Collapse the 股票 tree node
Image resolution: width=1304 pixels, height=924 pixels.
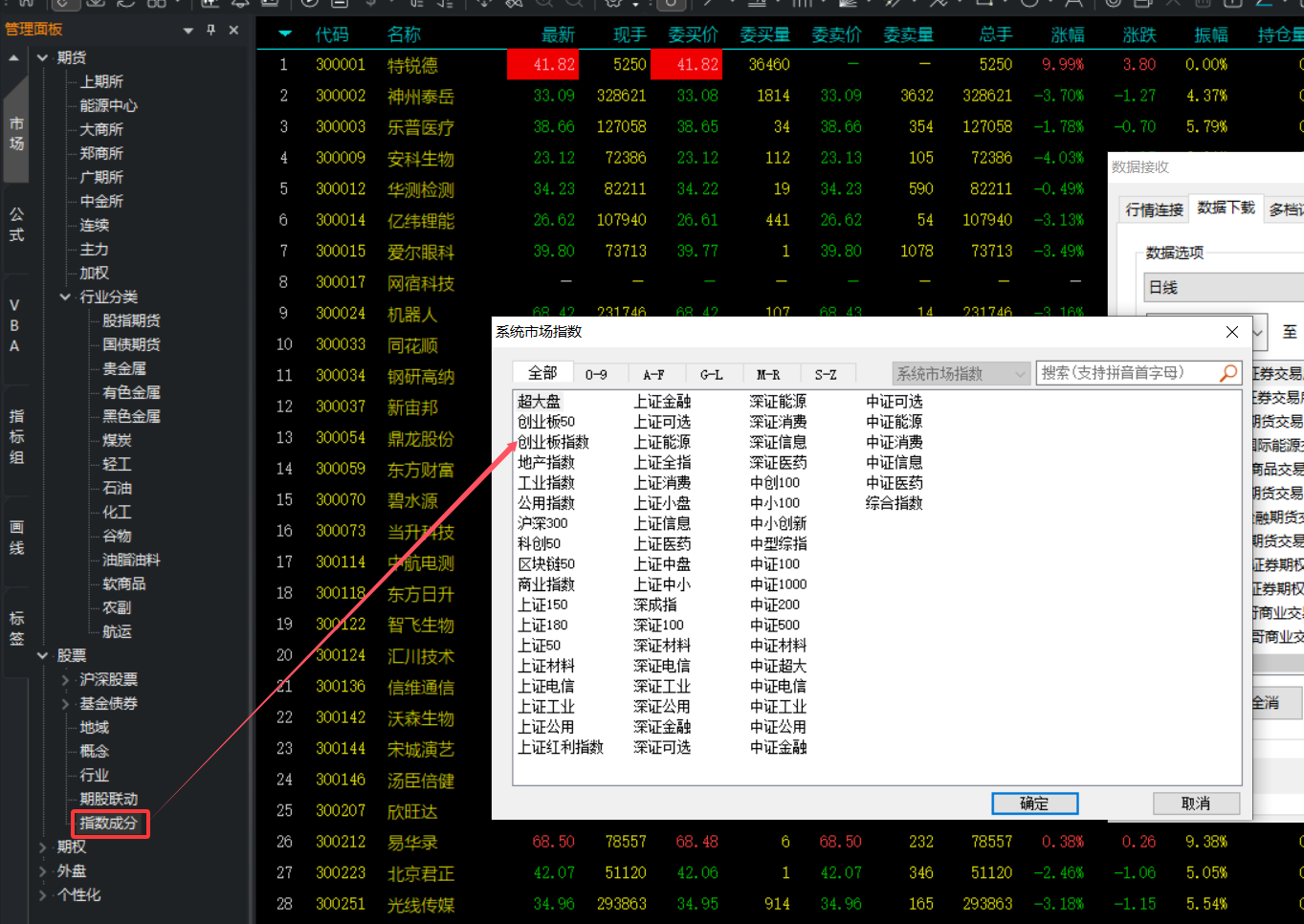pyautogui.click(x=42, y=655)
